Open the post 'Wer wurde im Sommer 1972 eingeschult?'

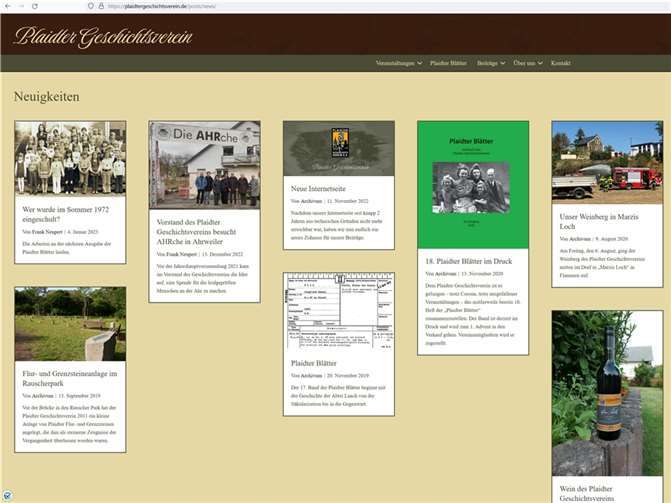[65, 214]
